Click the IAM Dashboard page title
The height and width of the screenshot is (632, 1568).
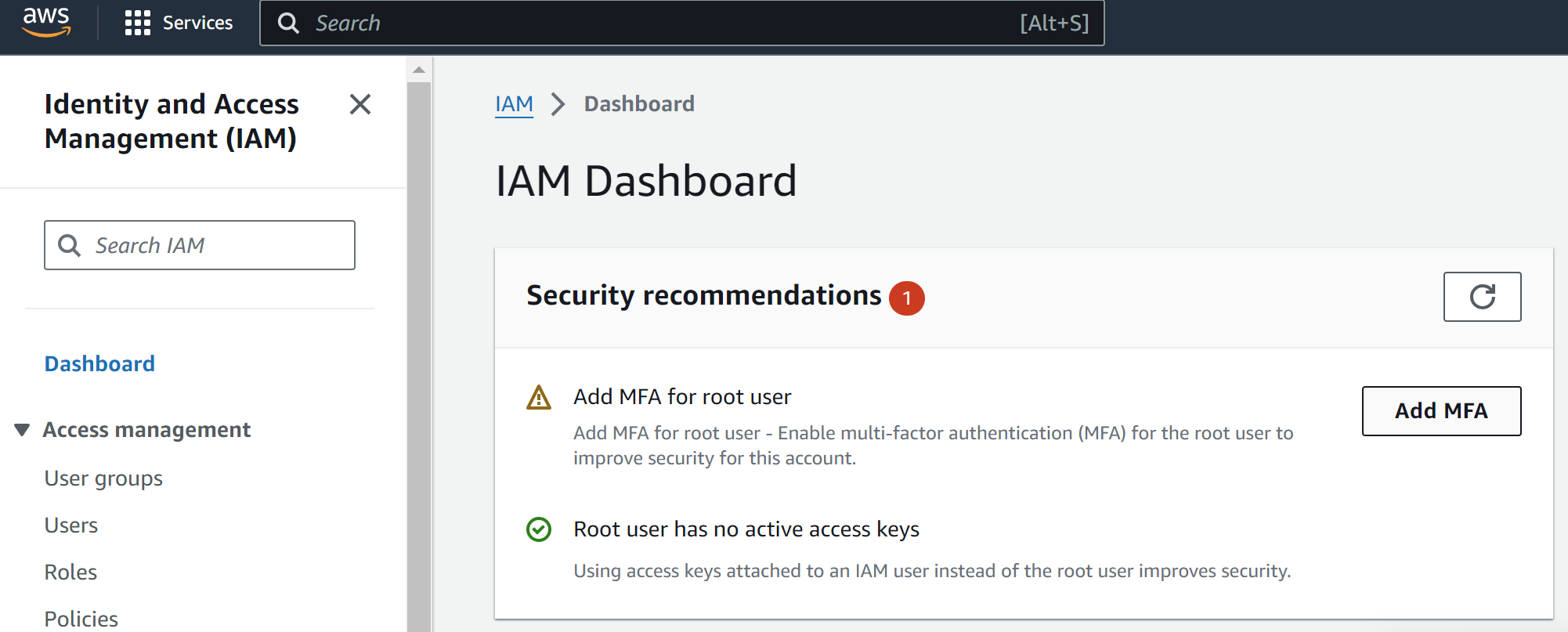tap(646, 181)
